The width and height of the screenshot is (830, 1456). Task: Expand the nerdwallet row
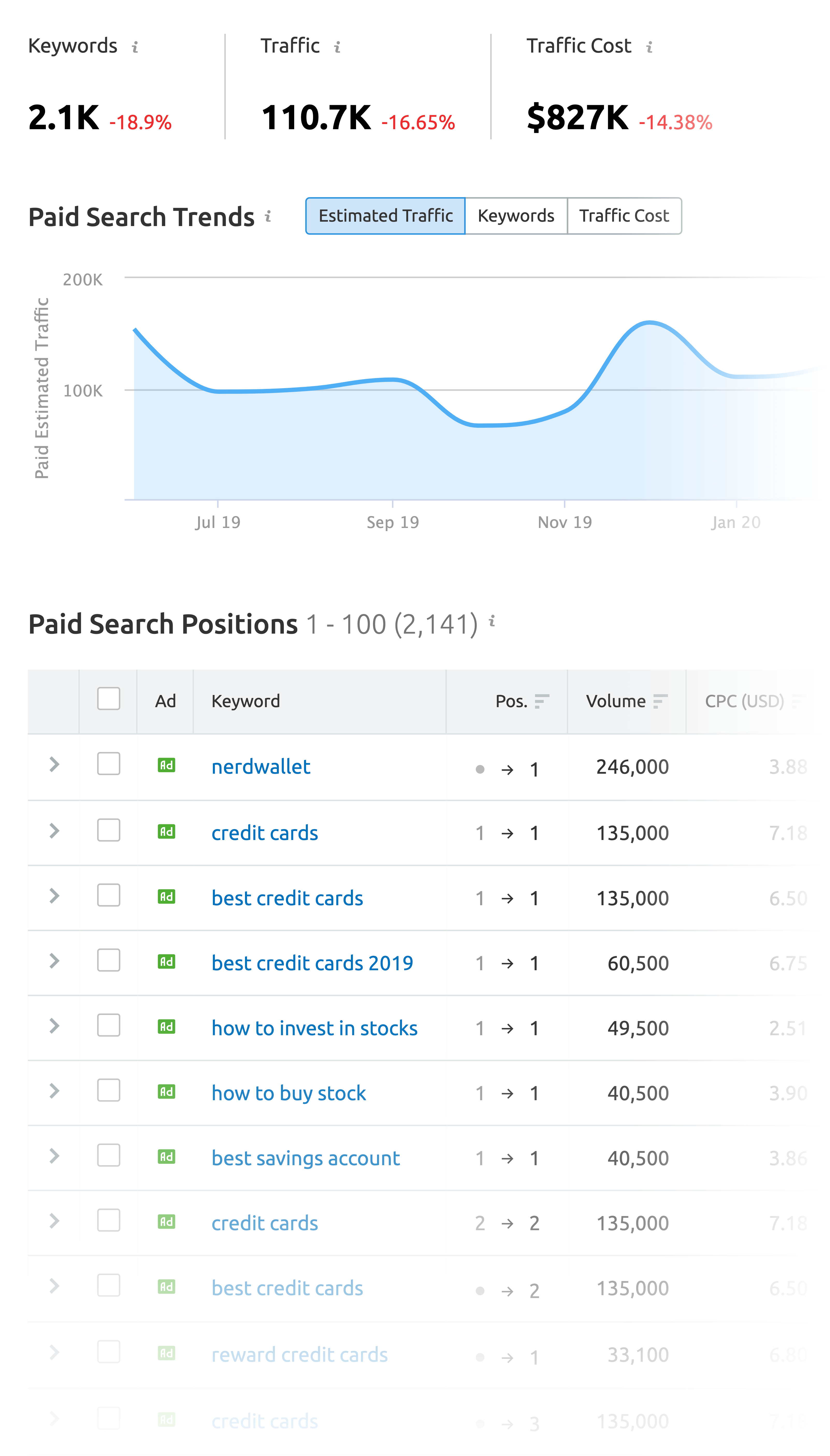click(x=54, y=764)
